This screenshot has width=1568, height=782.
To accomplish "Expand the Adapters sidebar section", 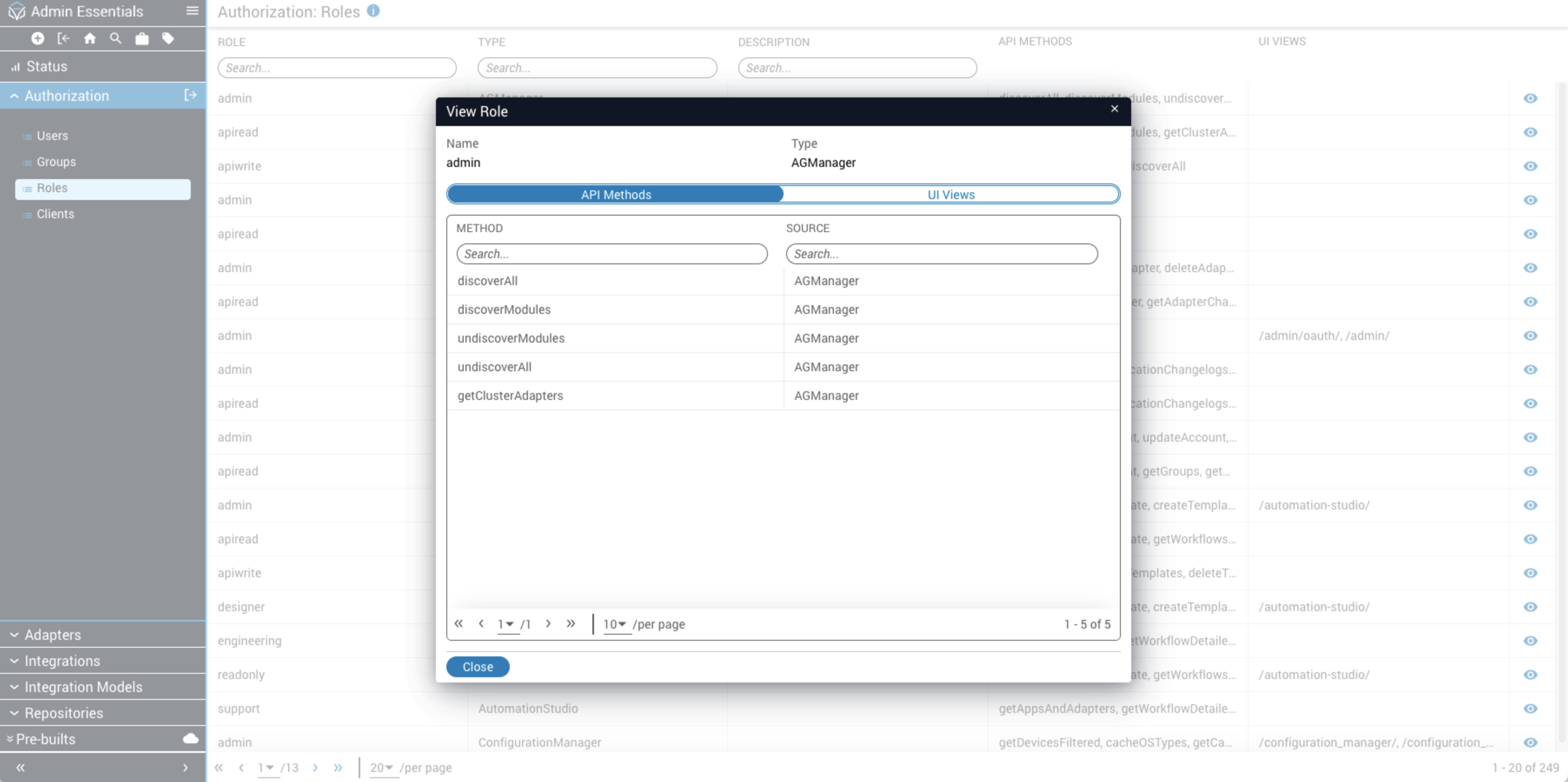I will (x=52, y=635).
